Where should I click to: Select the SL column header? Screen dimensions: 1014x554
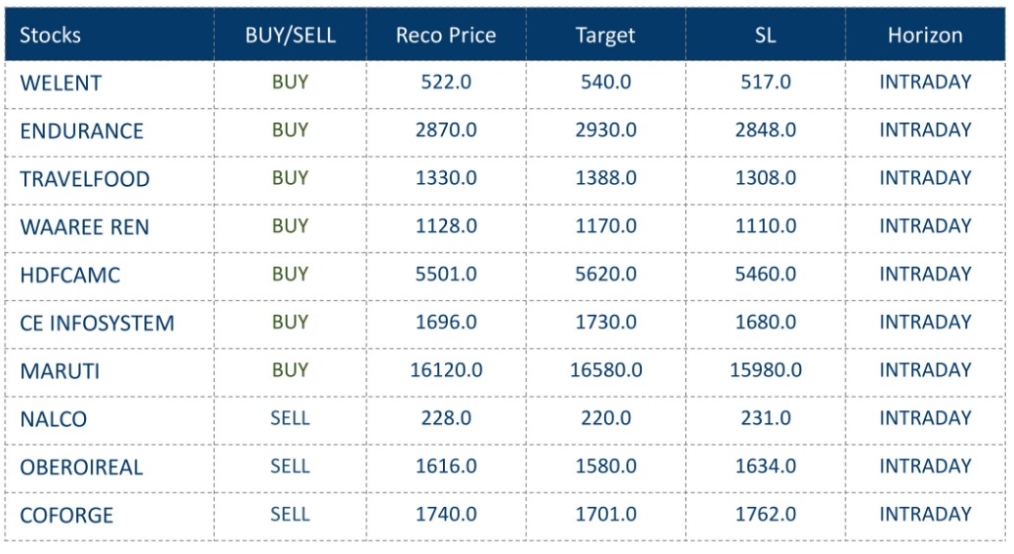click(765, 35)
